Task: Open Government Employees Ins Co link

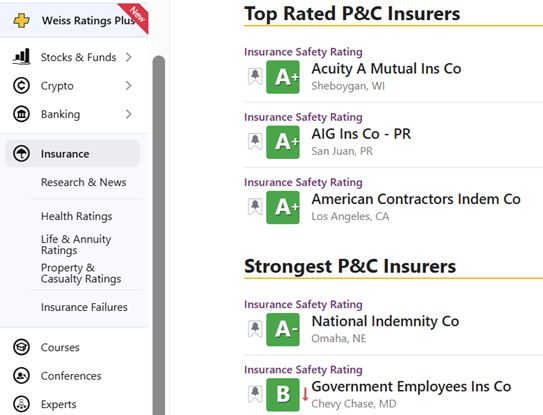Action: pos(411,387)
